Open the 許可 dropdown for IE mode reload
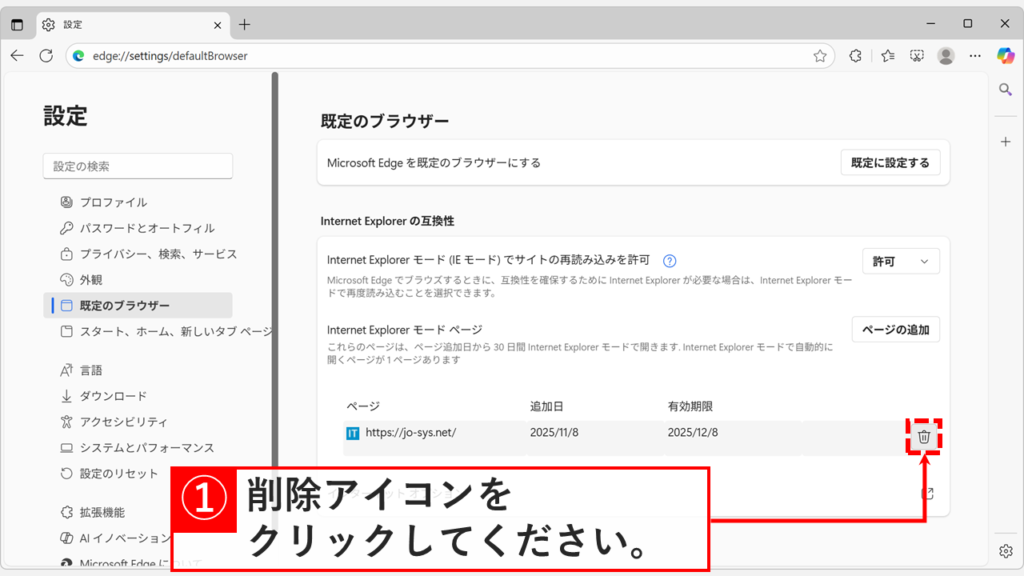 899,260
